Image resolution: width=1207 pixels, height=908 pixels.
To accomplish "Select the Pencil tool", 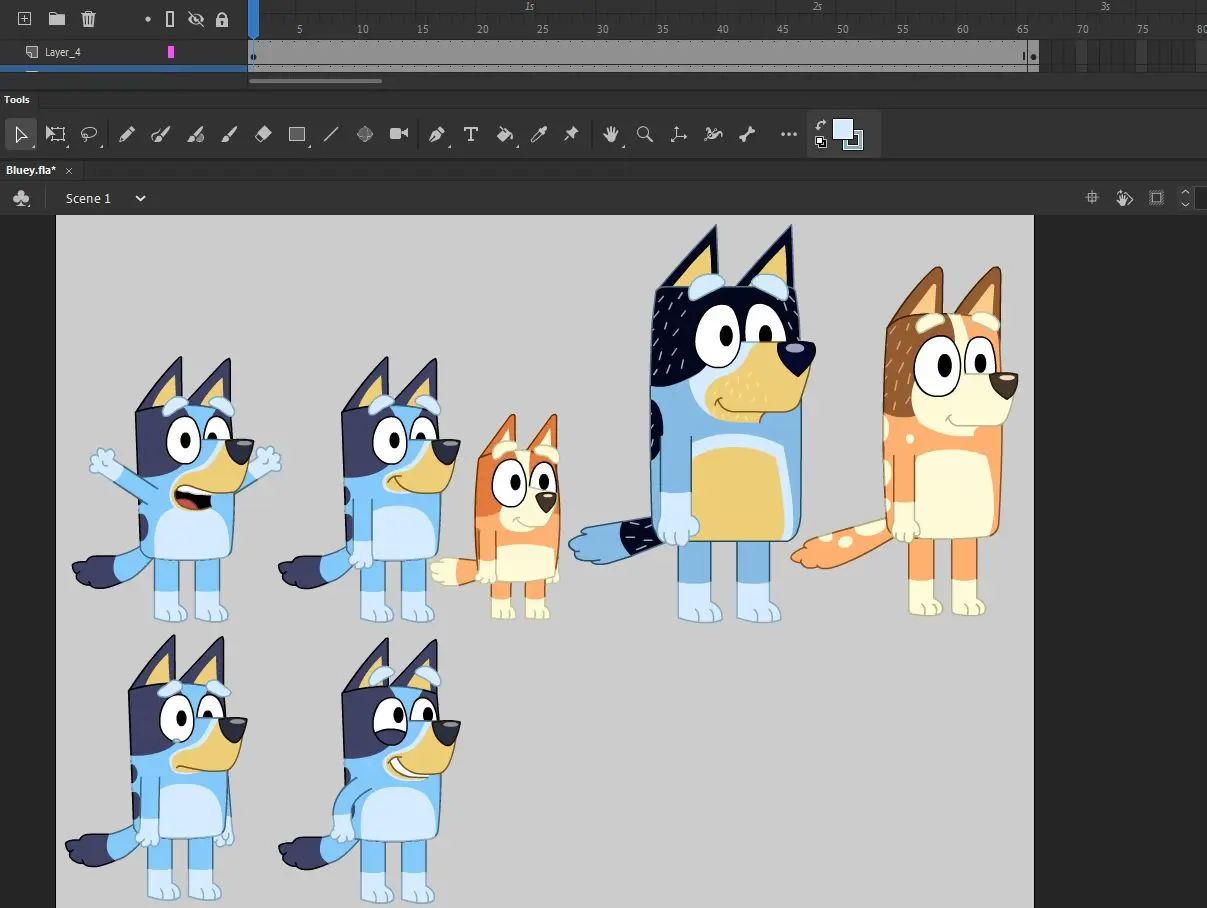I will click(x=126, y=134).
